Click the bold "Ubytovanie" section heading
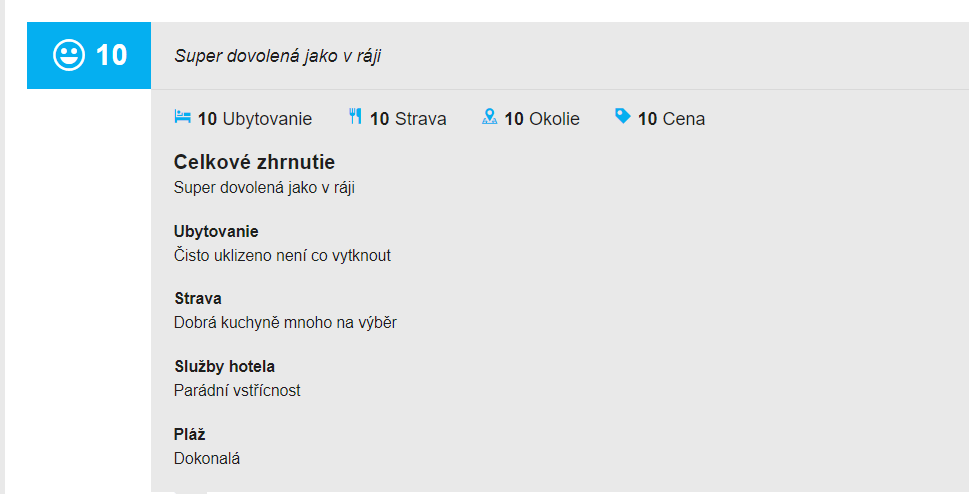Screen dimensions: 969x494 [216, 232]
